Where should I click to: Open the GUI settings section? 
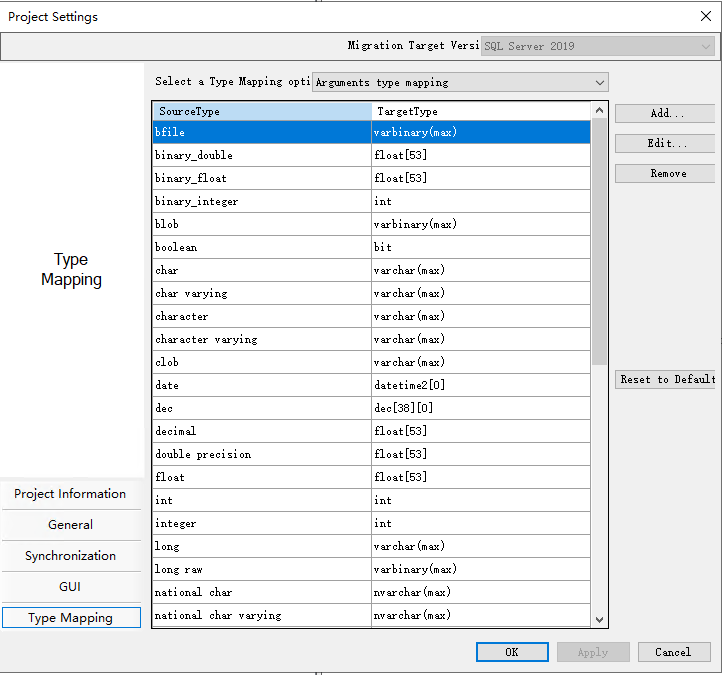(x=71, y=587)
